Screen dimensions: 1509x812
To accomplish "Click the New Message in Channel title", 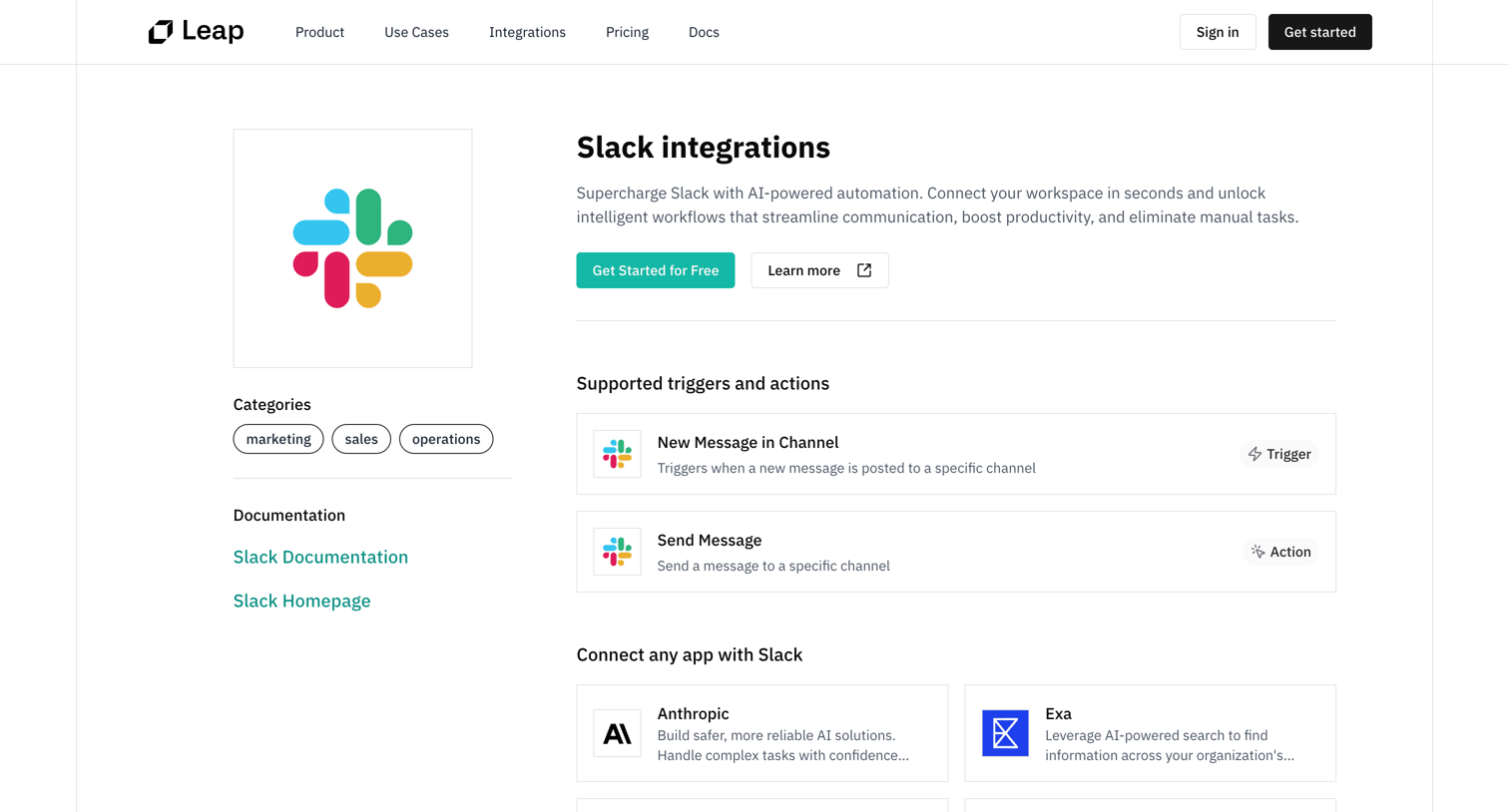I will [748, 442].
